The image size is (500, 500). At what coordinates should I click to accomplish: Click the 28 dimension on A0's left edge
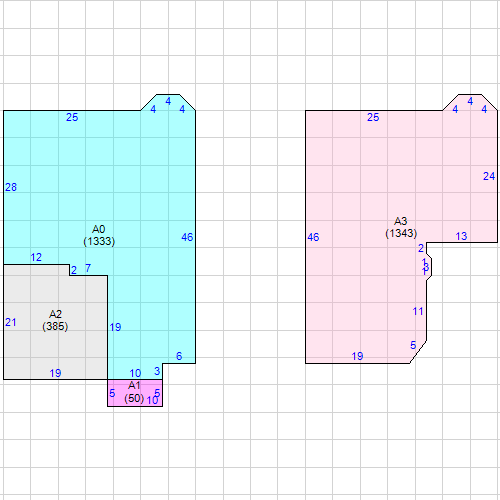[x=11, y=187]
